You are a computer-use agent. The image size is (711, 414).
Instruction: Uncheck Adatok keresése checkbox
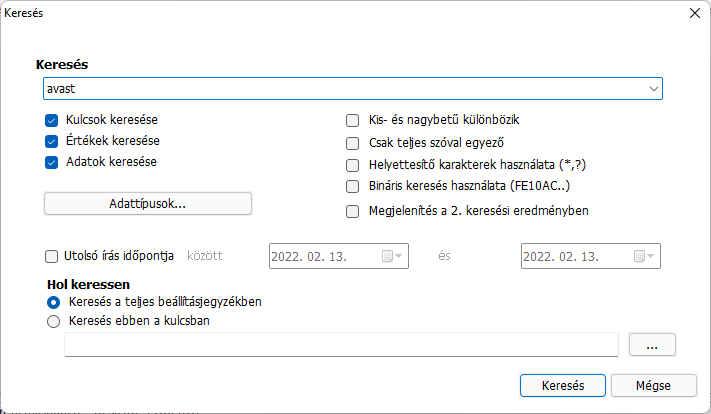[52, 162]
